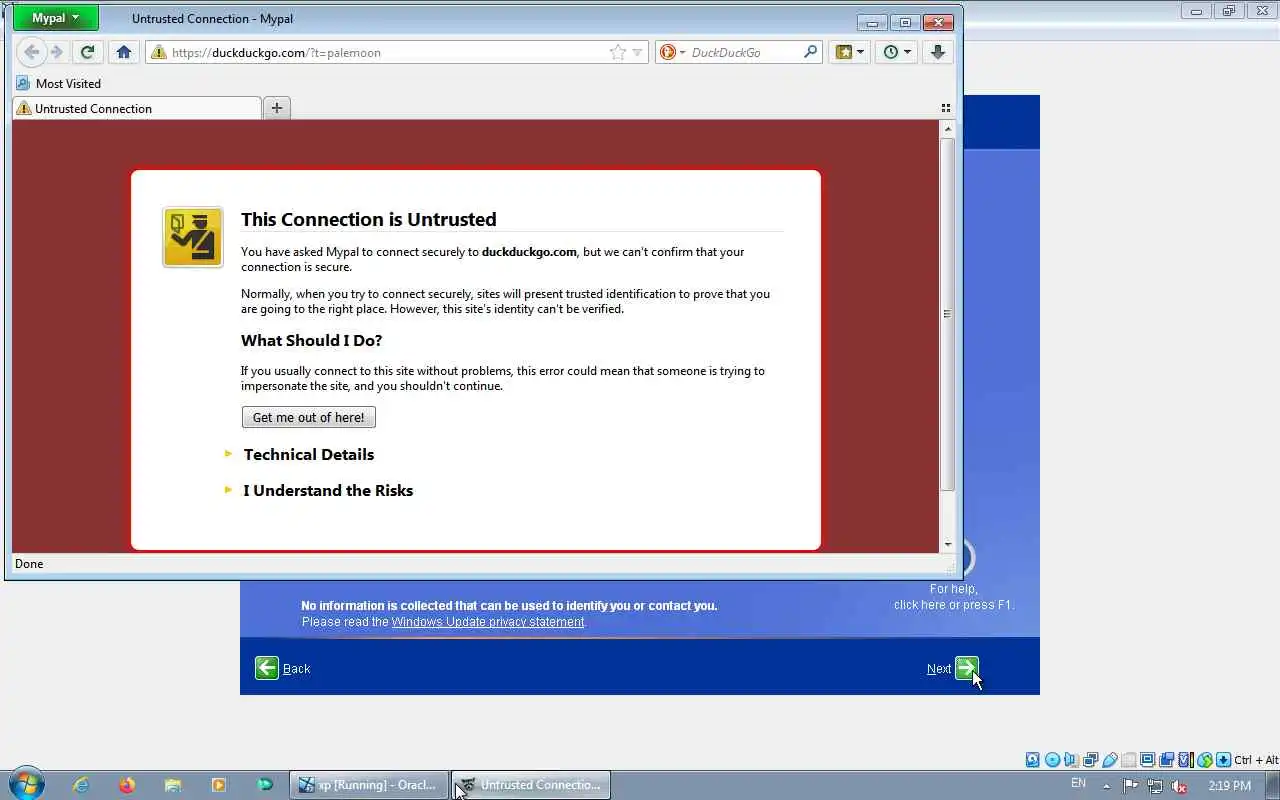Click the green Next arrow icon in XP window
Viewport: 1280px width, 800px height.
[966, 668]
